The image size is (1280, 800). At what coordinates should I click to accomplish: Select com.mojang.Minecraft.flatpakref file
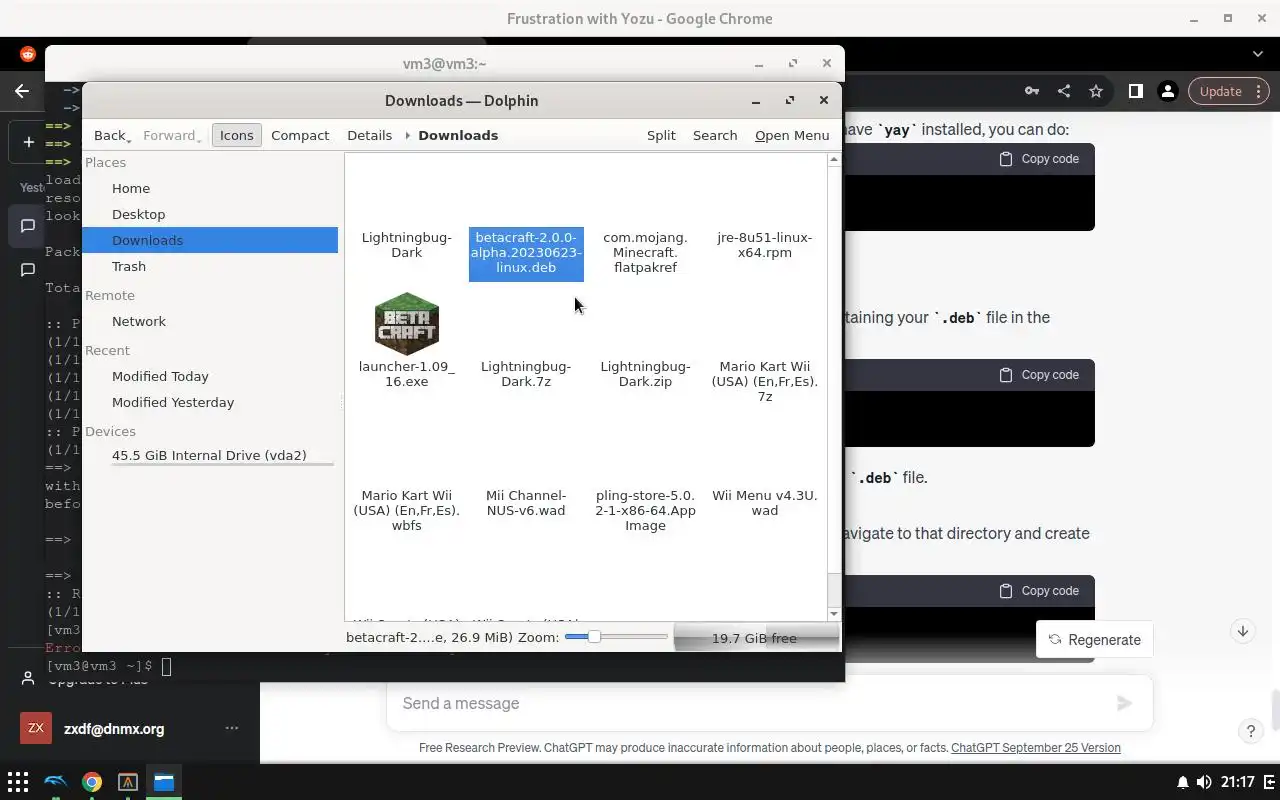645,253
